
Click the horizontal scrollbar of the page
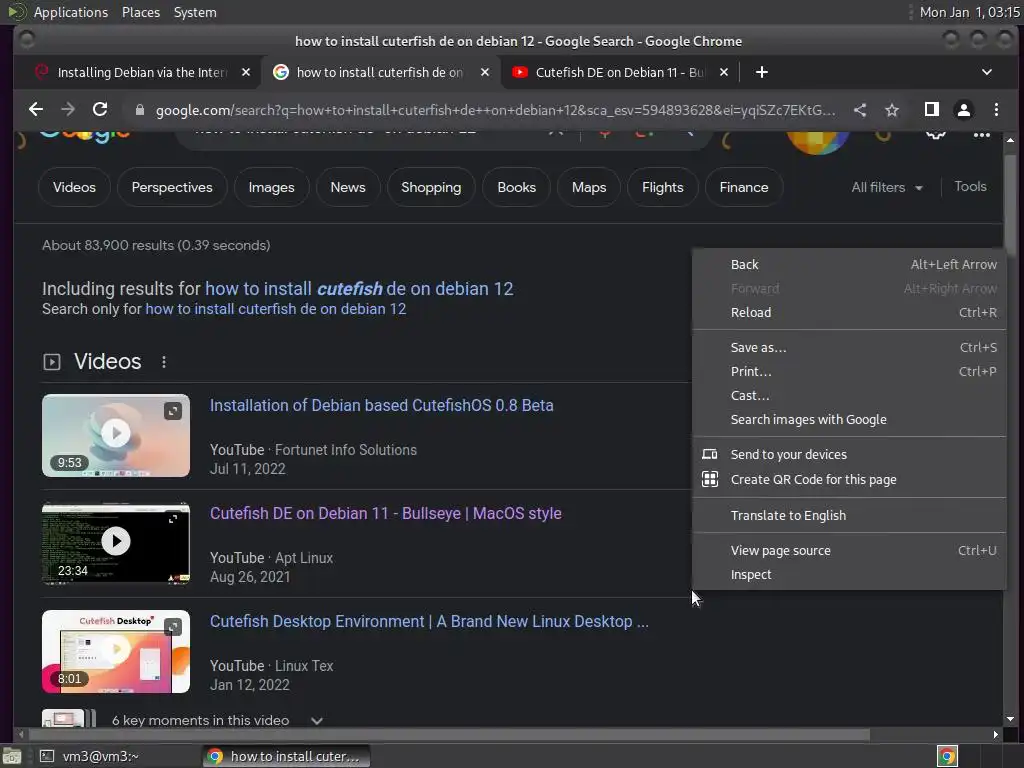tap(447, 735)
